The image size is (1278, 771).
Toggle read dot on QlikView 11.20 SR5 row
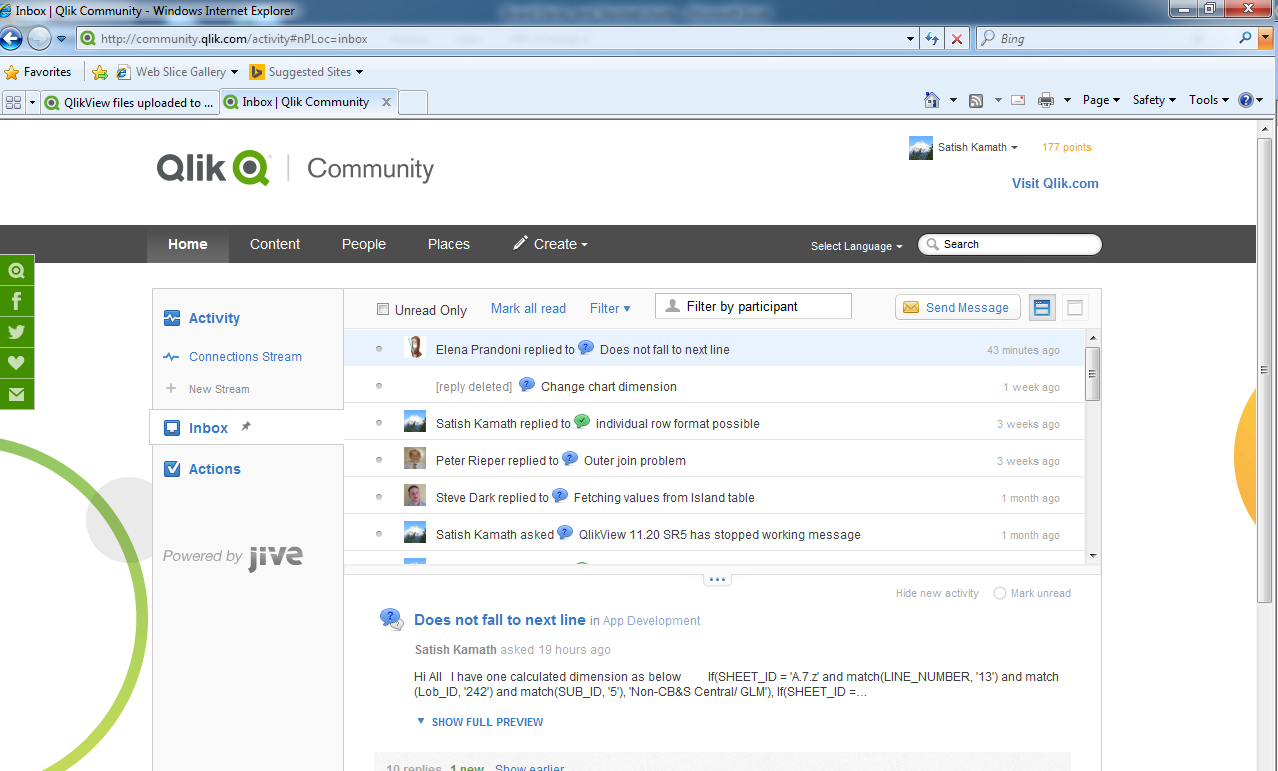pos(379,534)
